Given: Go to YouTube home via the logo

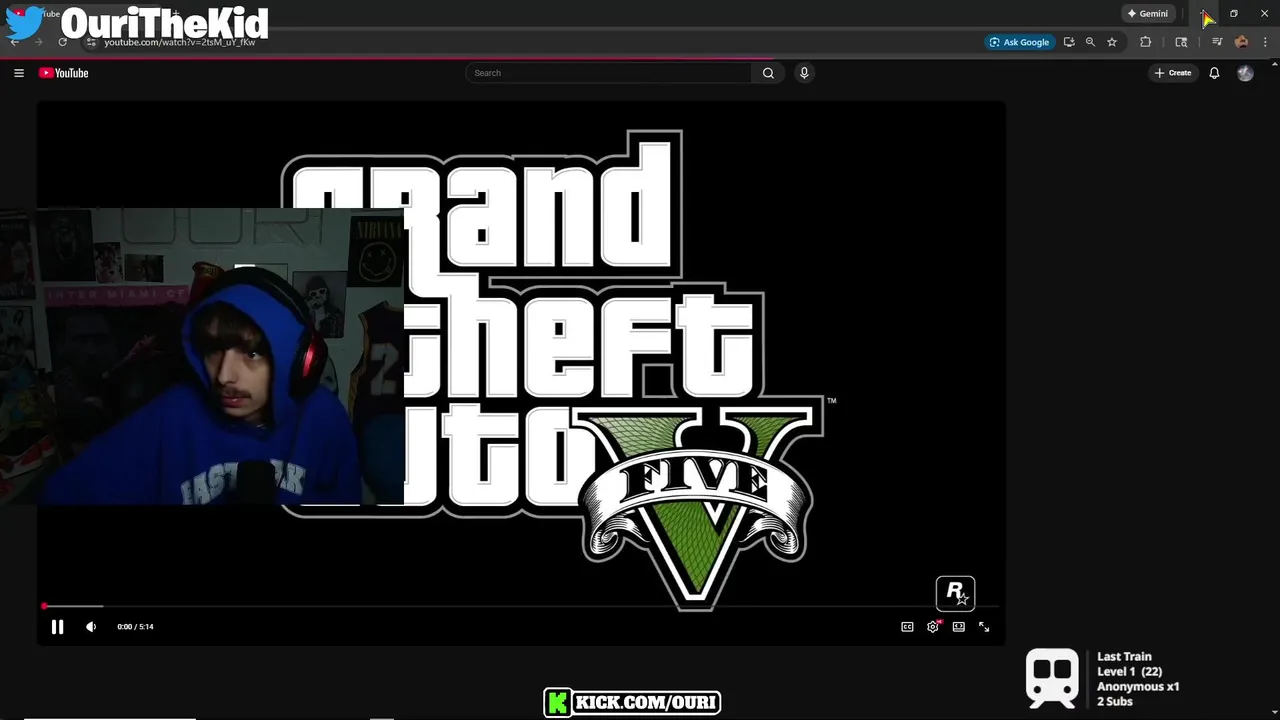Looking at the screenshot, I should click(x=64, y=73).
